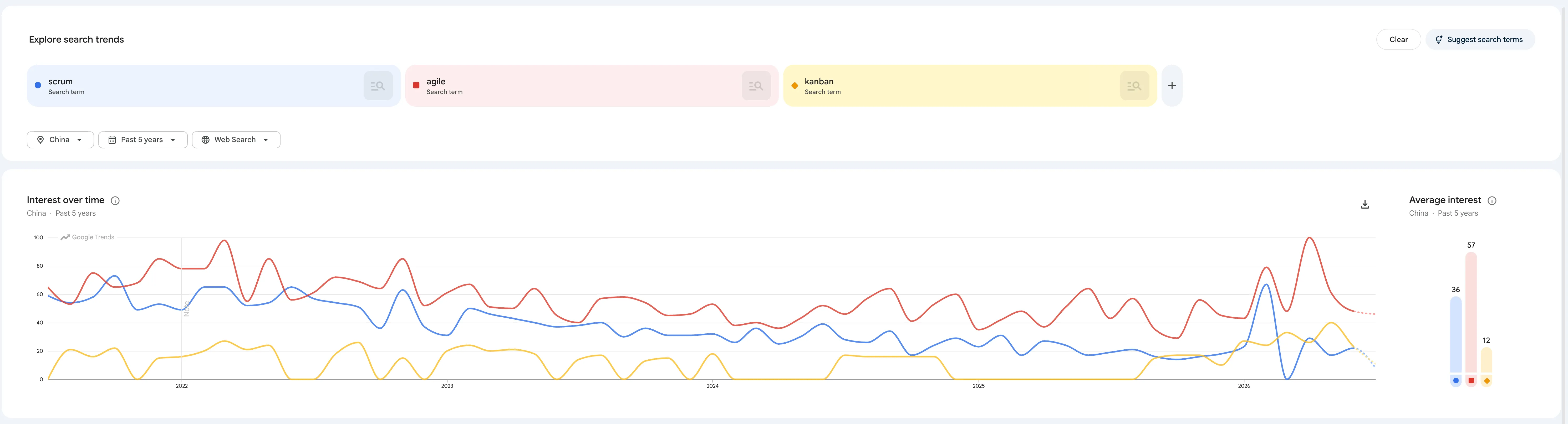Open the China region dropdown
Image resolution: width=1568 pixels, height=424 pixels.
[x=60, y=140]
